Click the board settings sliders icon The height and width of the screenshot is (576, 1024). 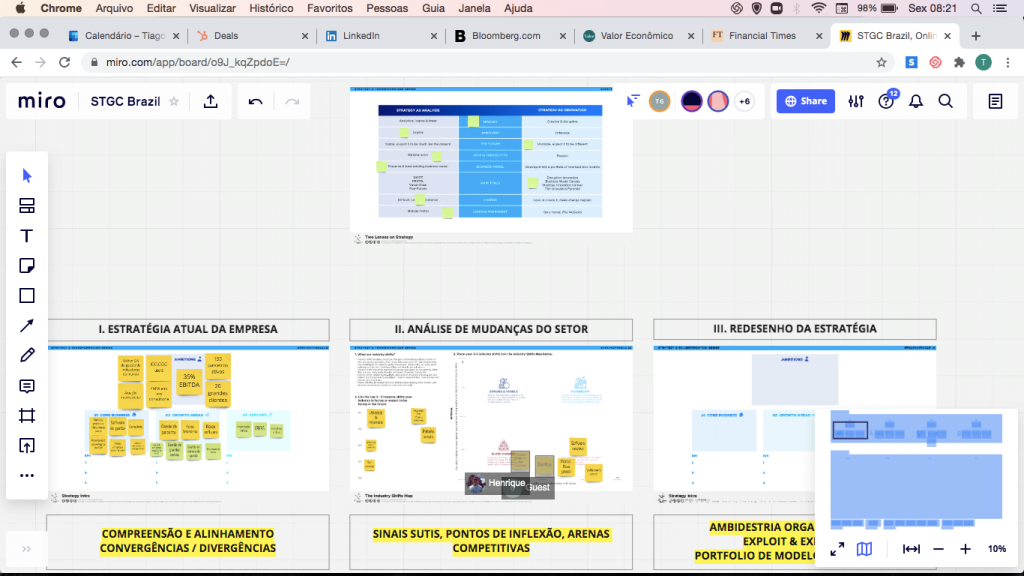[x=856, y=101]
